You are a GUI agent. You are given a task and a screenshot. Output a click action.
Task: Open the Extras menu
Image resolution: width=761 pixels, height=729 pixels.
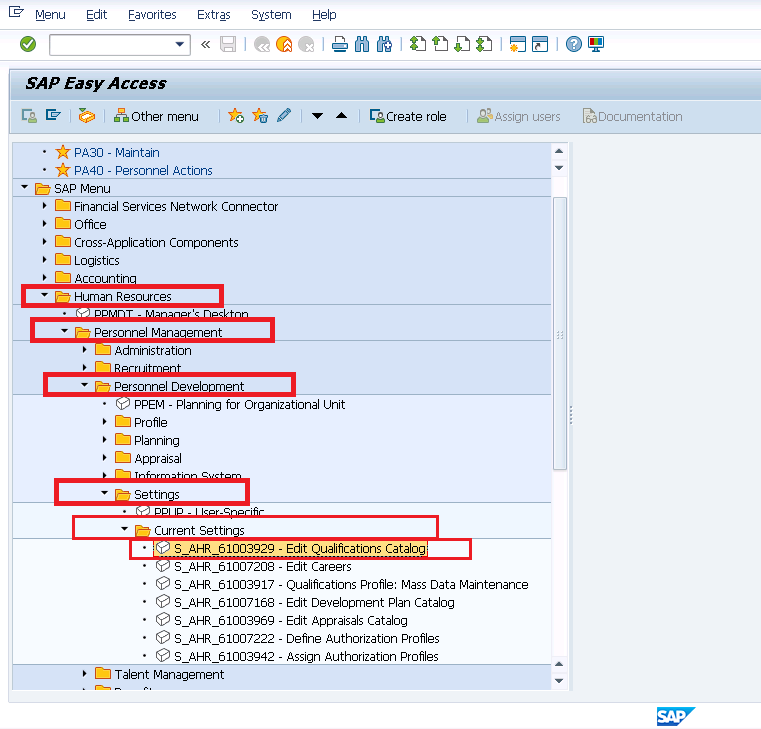[214, 15]
